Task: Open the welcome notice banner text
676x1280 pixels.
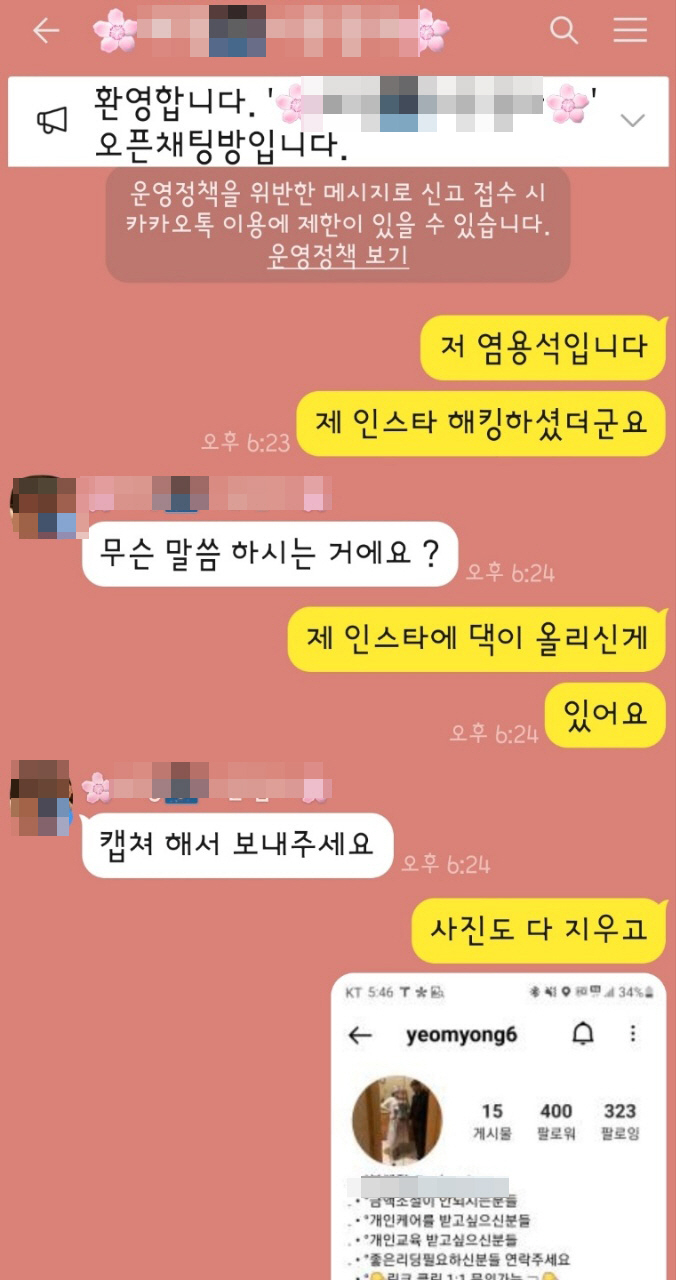Action: tap(345, 121)
